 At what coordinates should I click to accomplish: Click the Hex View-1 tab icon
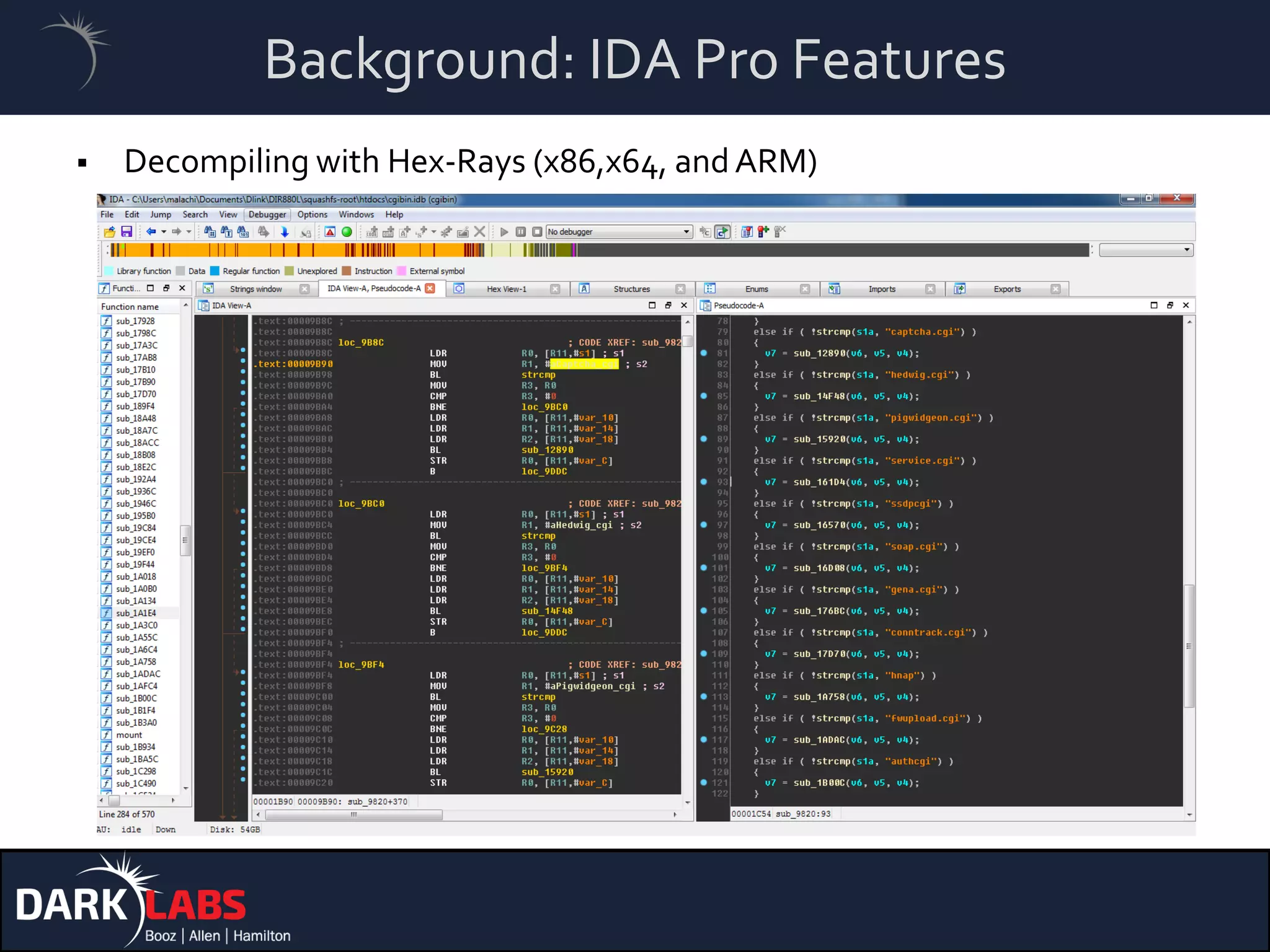pyautogui.click(x=459, y=289)
